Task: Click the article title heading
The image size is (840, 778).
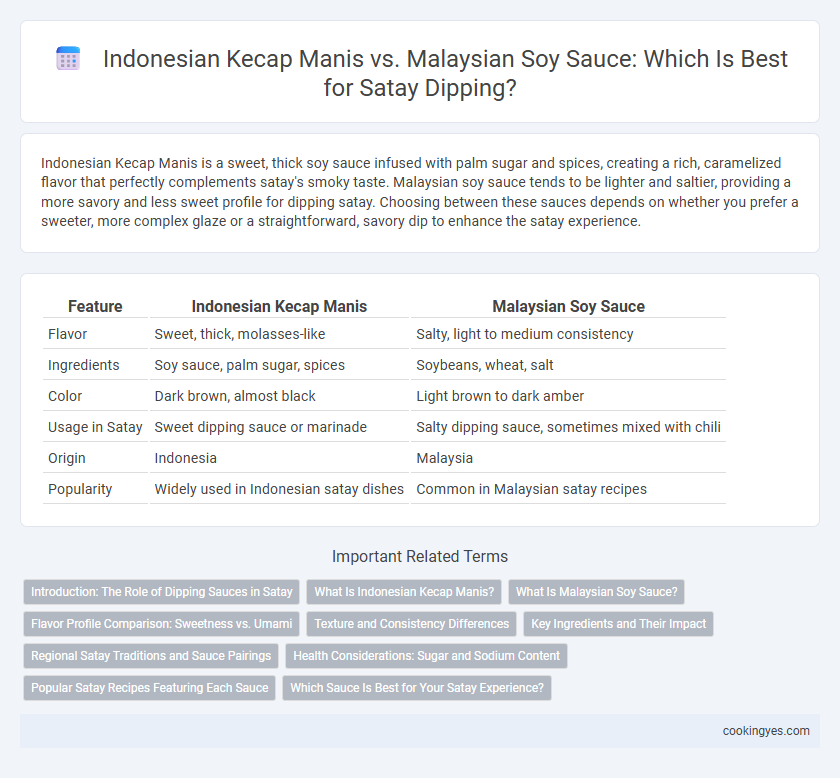Action: pyautogui.click(x=445, y=73)
